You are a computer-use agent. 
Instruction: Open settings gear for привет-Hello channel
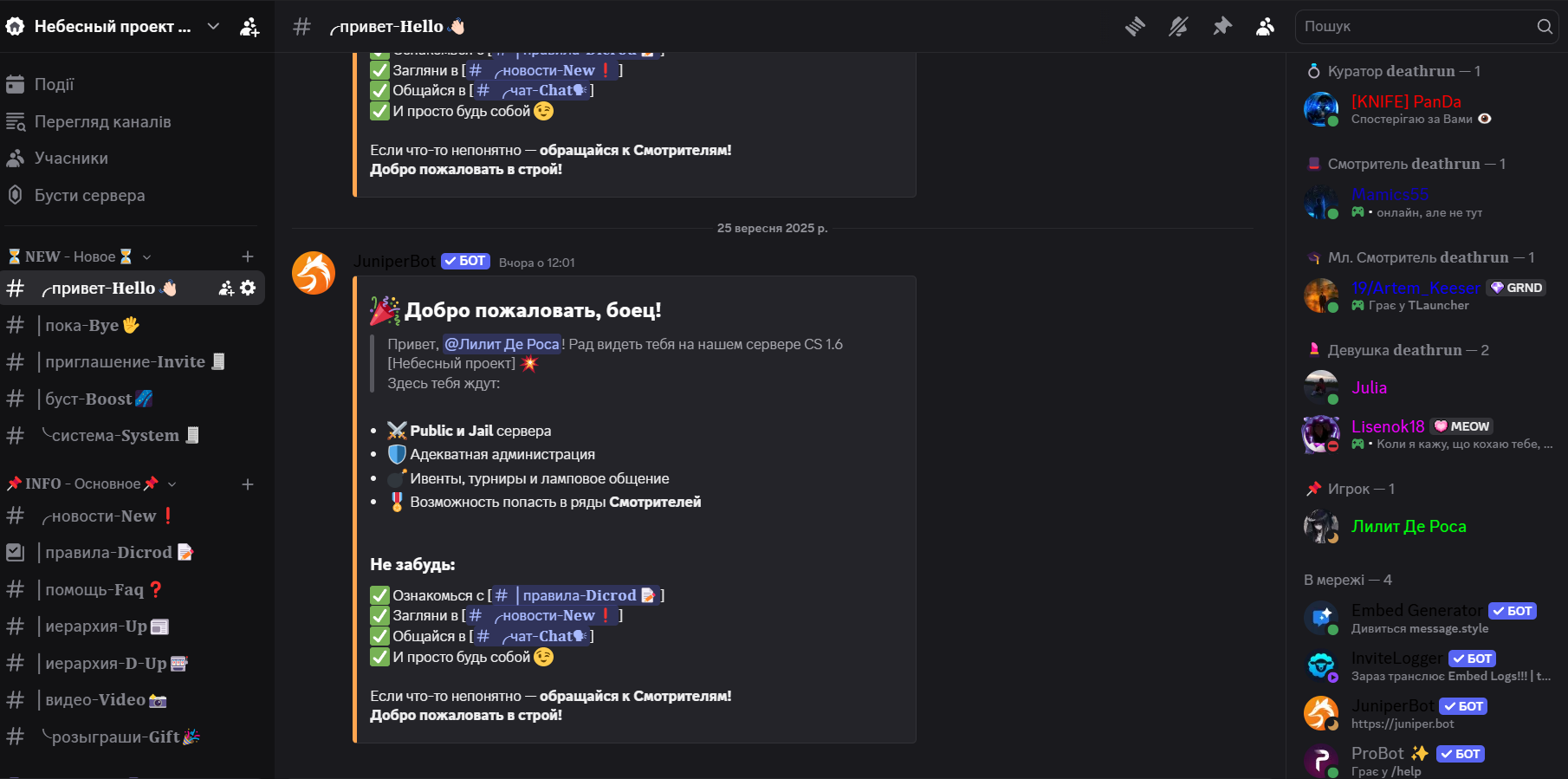pyautogui.click(x=249, y=288)
